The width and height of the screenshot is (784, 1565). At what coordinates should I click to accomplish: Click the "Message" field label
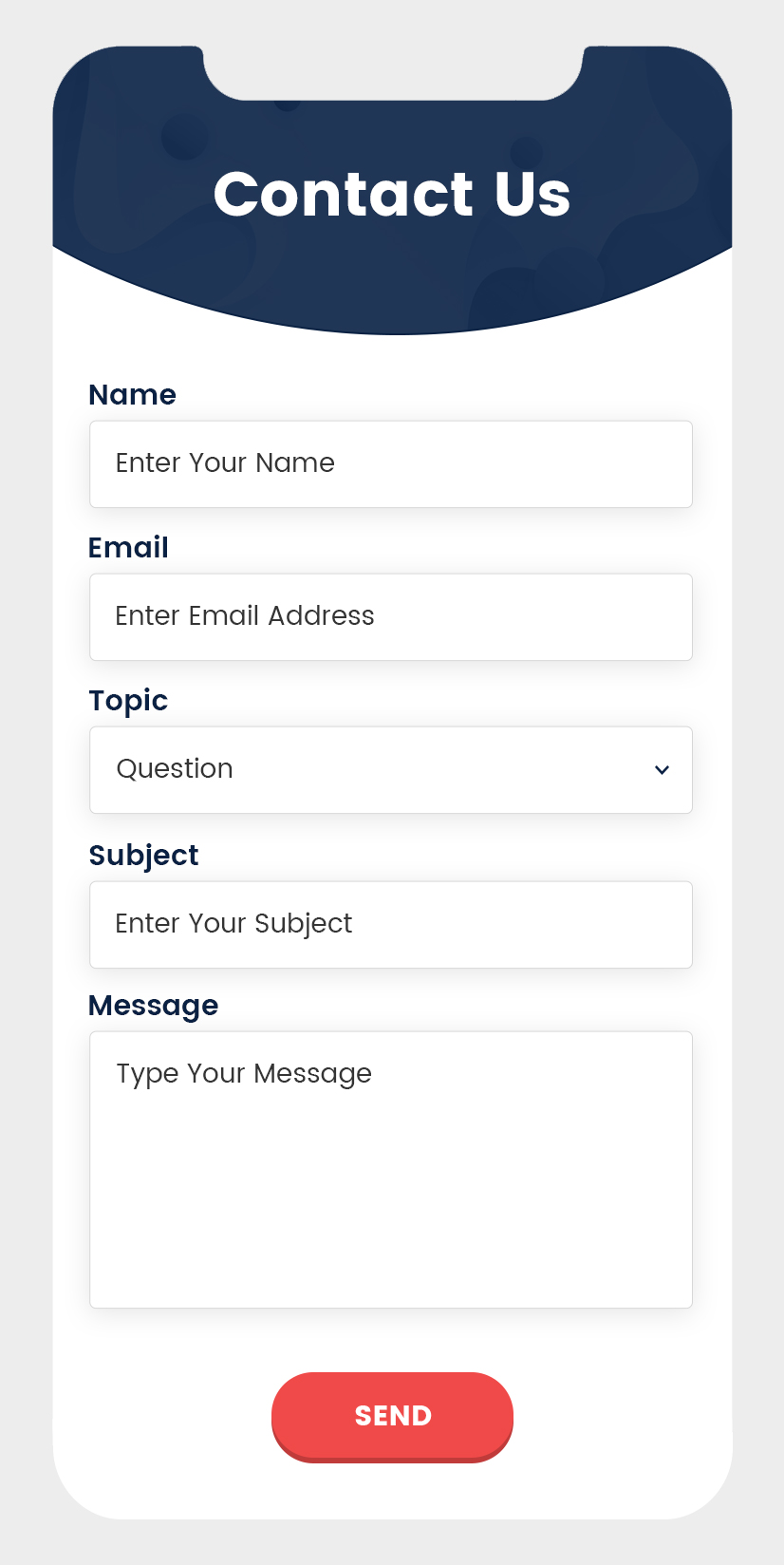click(153, 1006)
